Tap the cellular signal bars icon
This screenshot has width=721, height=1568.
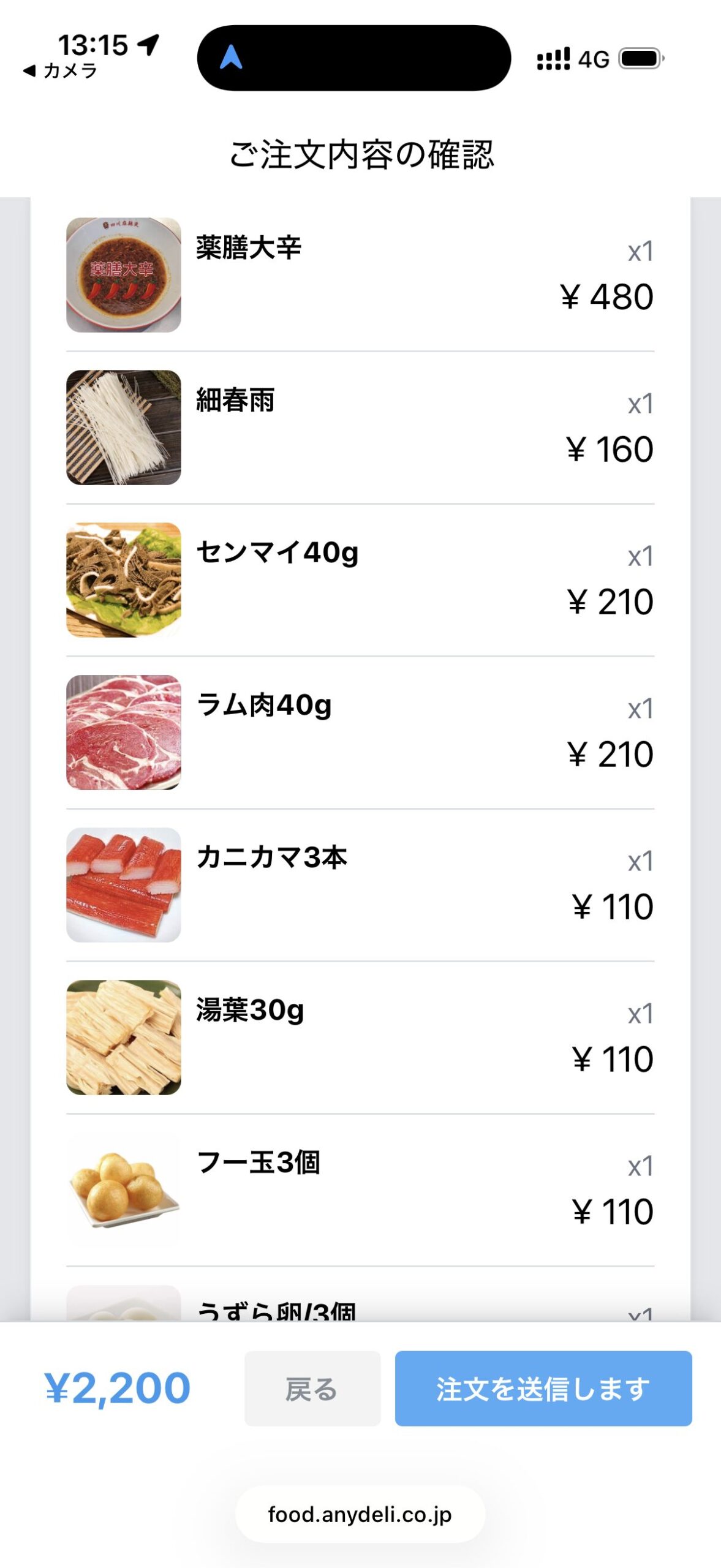553,59
